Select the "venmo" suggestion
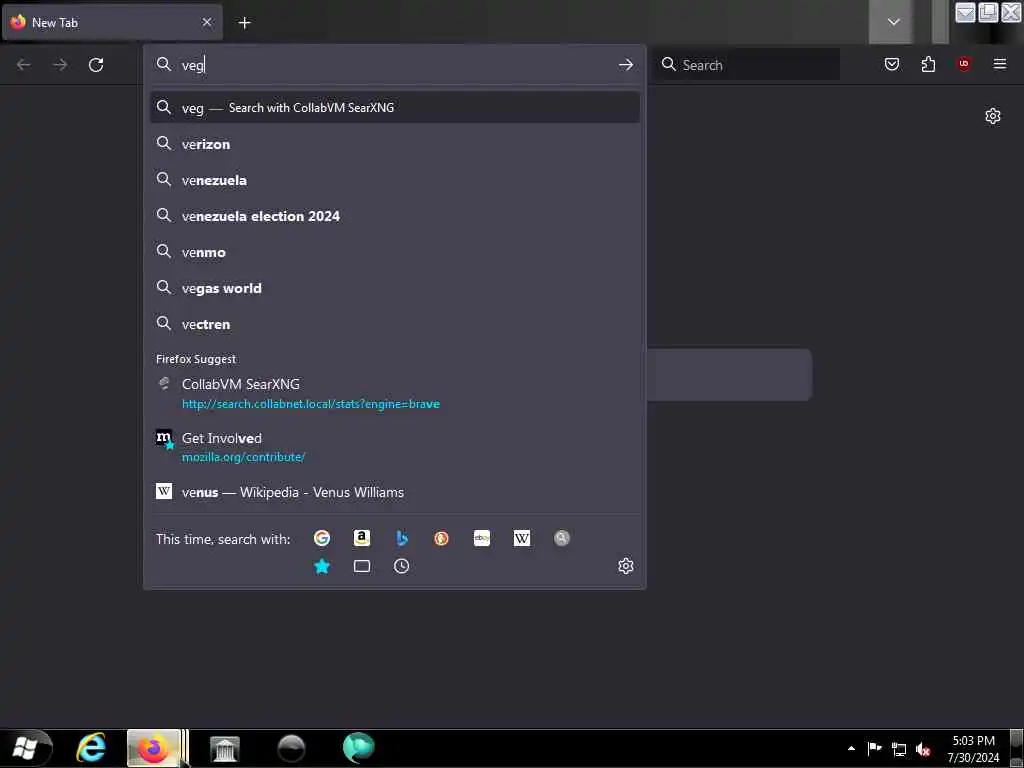The height and width of the screenshot is (768, 1024). tap(395, 252)
